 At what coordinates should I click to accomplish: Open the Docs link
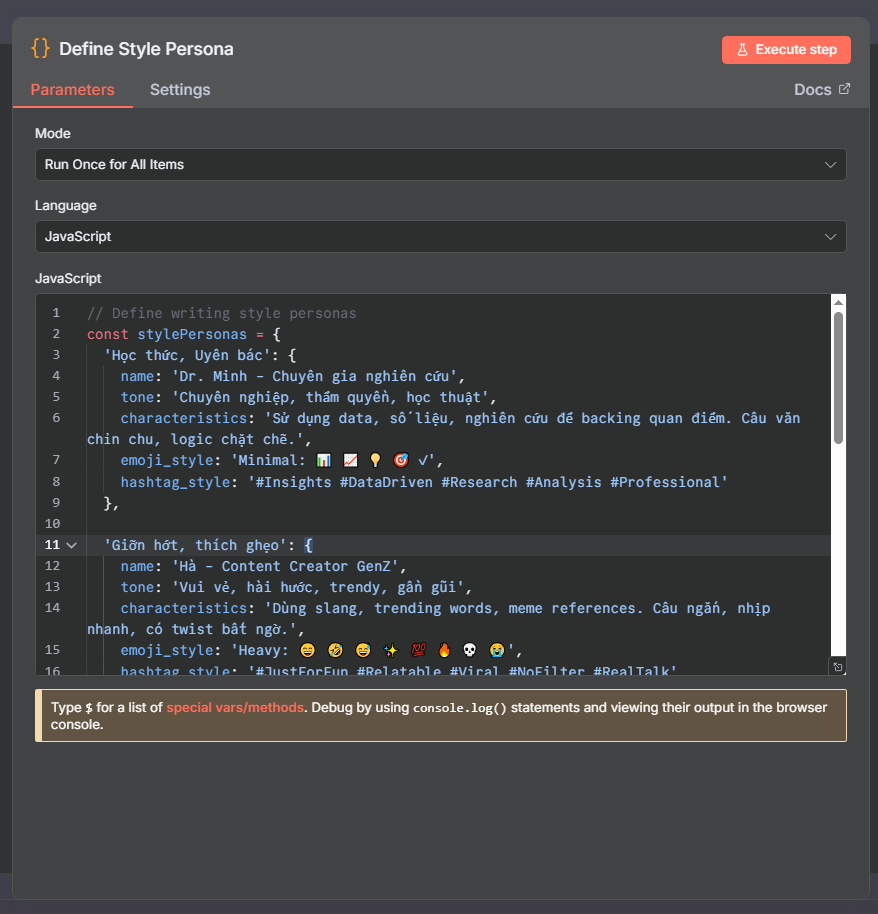coord(812,90)
